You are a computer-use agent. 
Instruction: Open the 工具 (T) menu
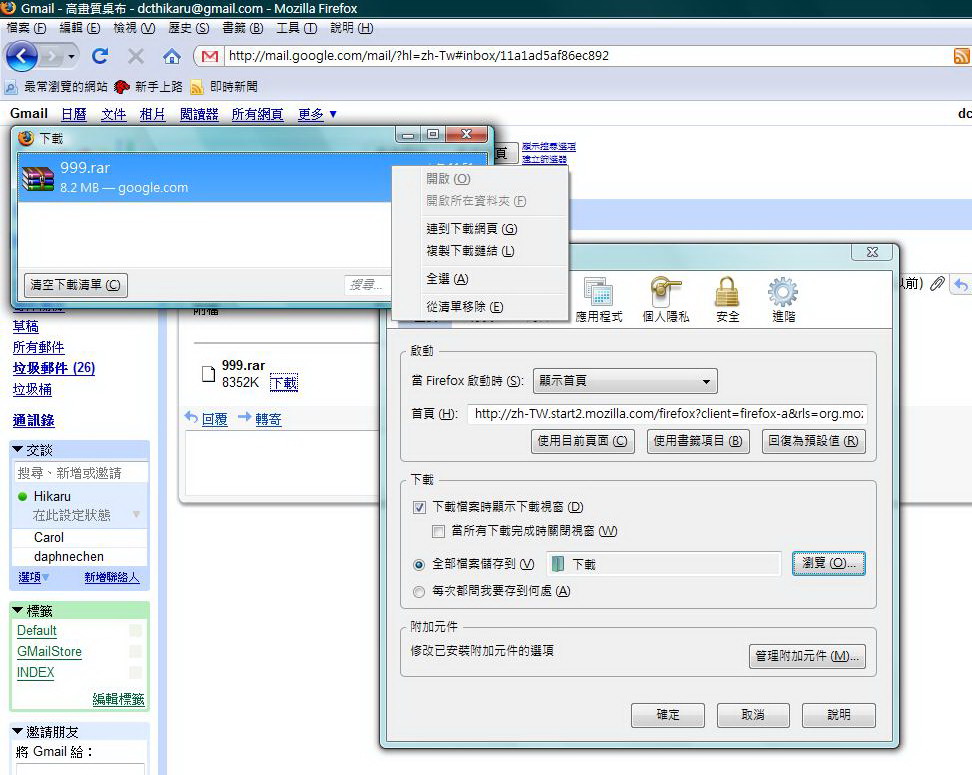coord(296,28)
